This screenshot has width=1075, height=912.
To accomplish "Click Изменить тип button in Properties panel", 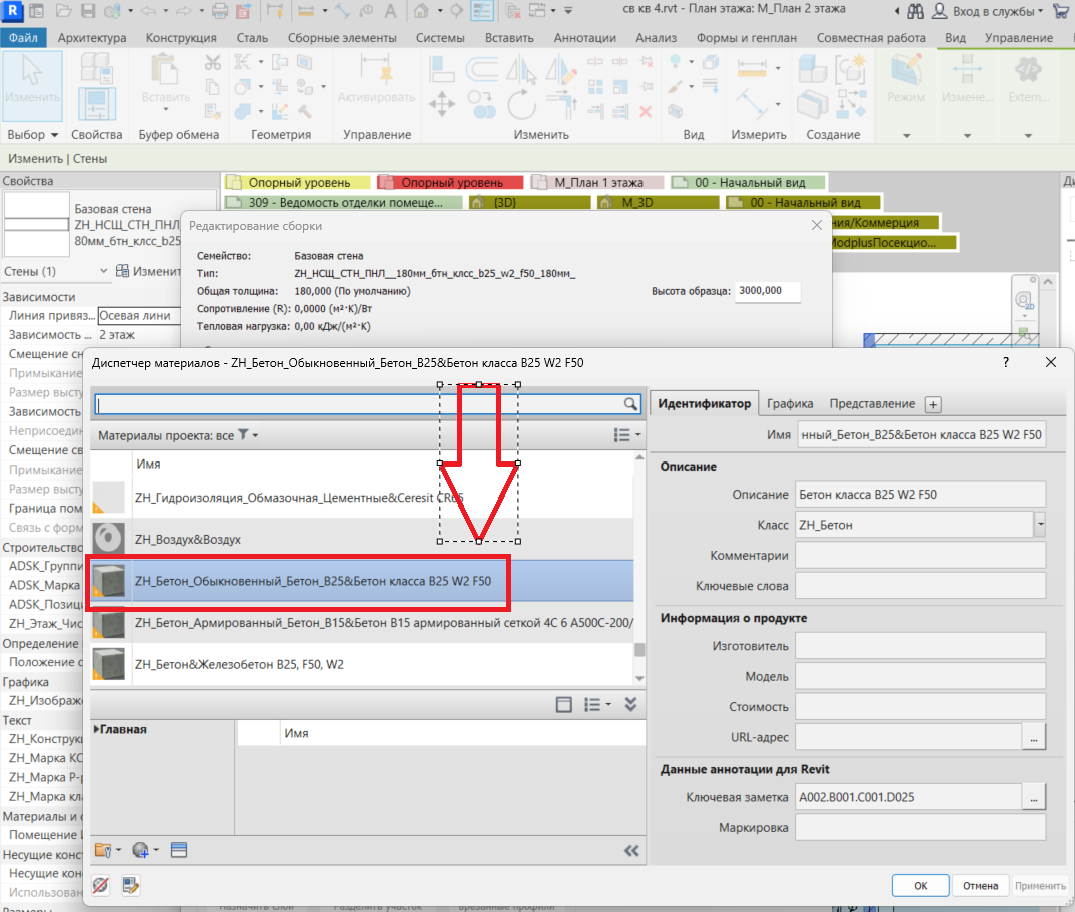I will click(147, 271).
